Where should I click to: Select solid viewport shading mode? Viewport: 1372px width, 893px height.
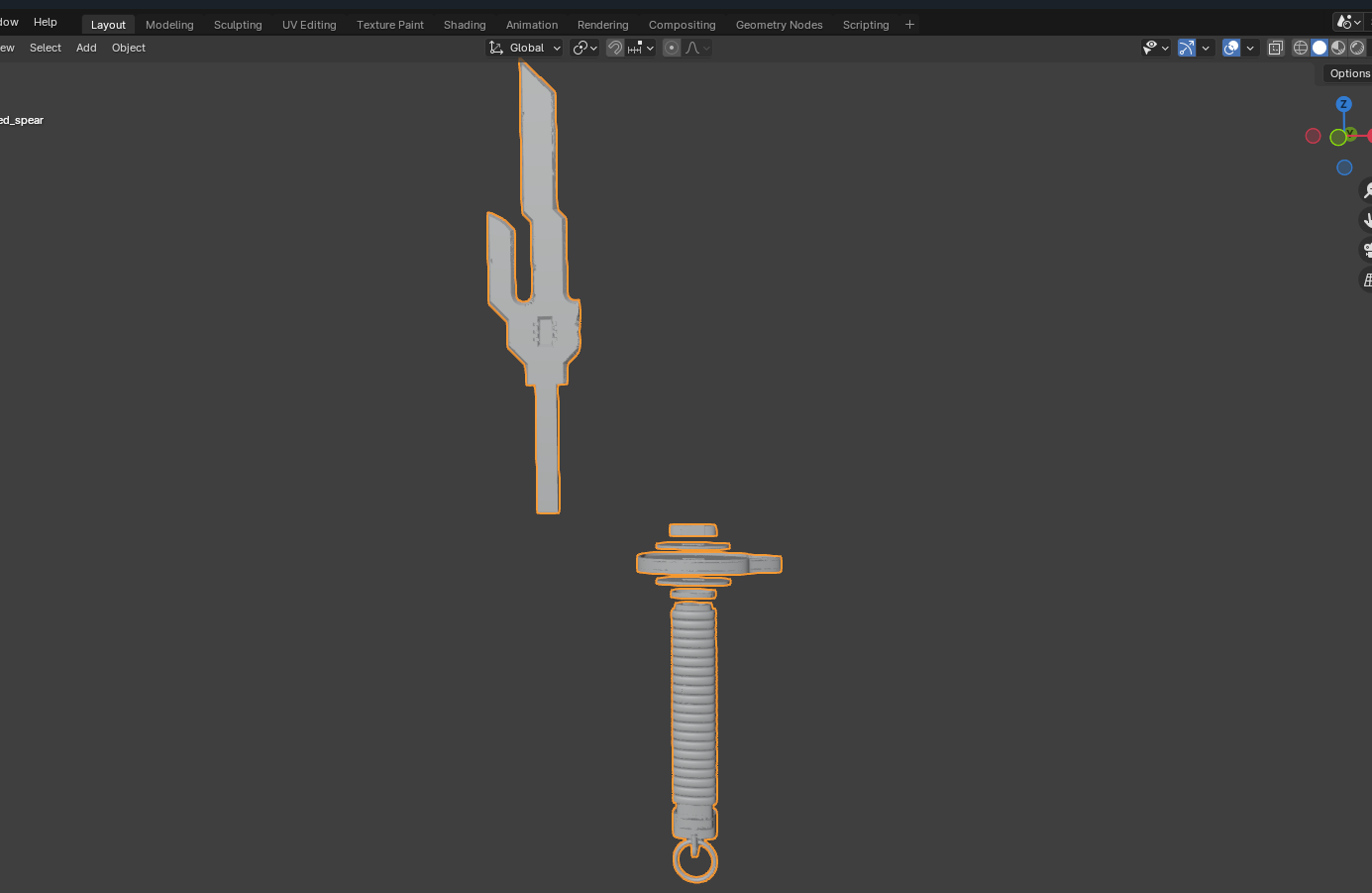pyautogui.click(x=1319, y=48)
